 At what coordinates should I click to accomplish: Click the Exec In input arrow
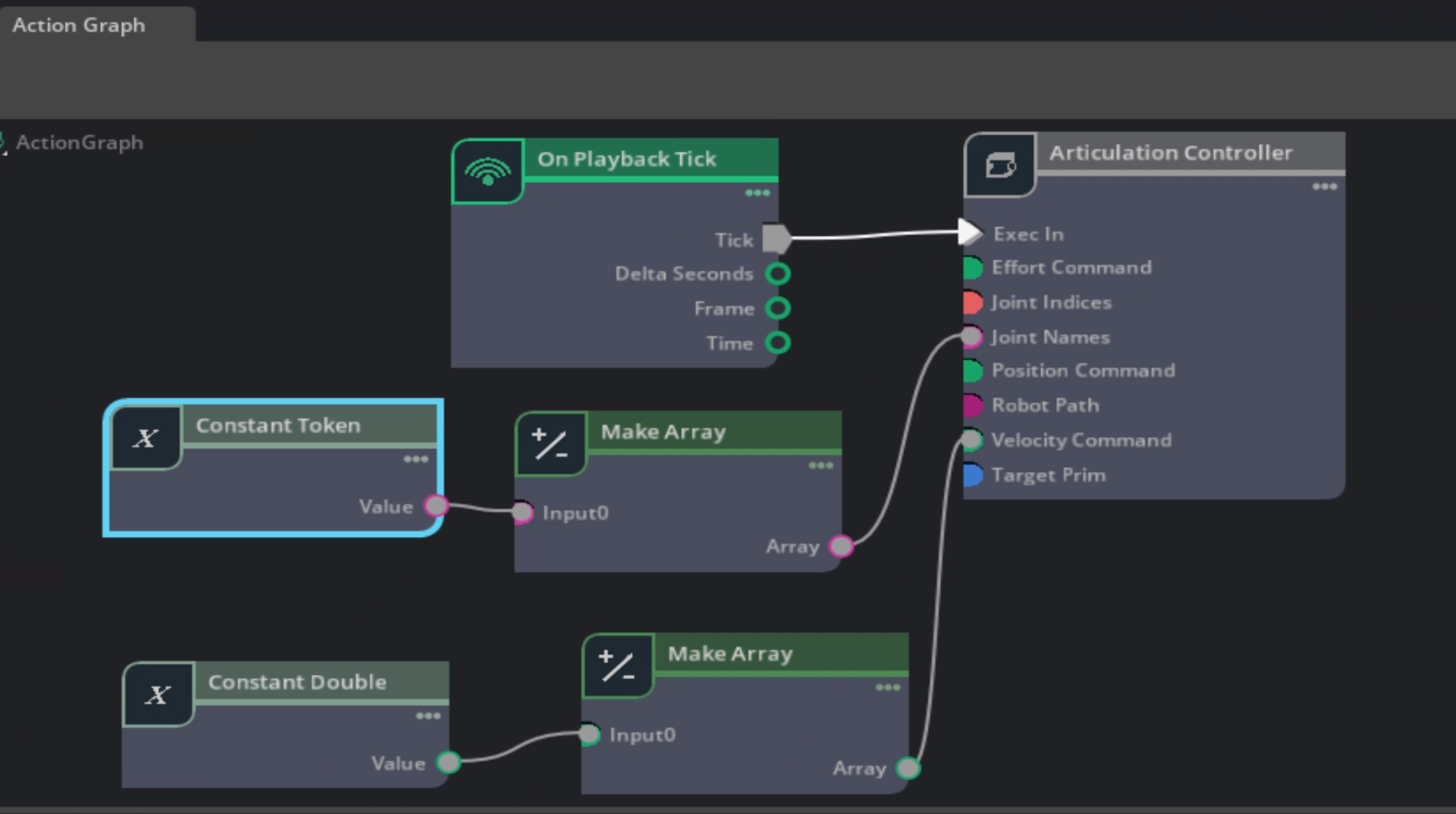(x=970, y=232)
